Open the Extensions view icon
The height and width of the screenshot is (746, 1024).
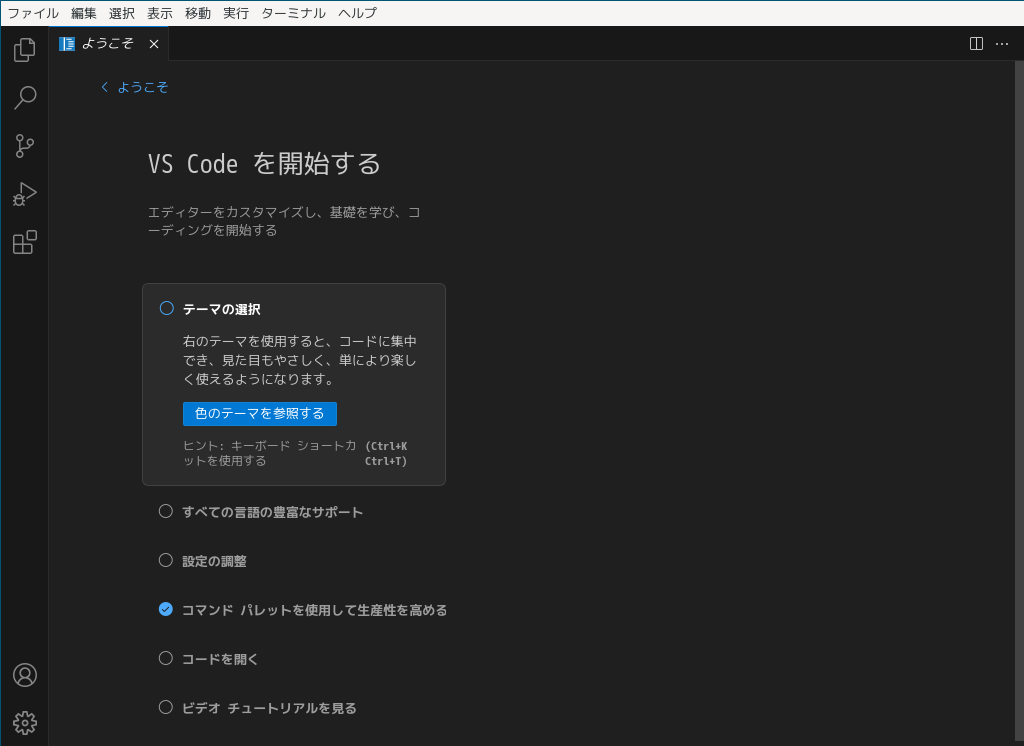(25, 242)
